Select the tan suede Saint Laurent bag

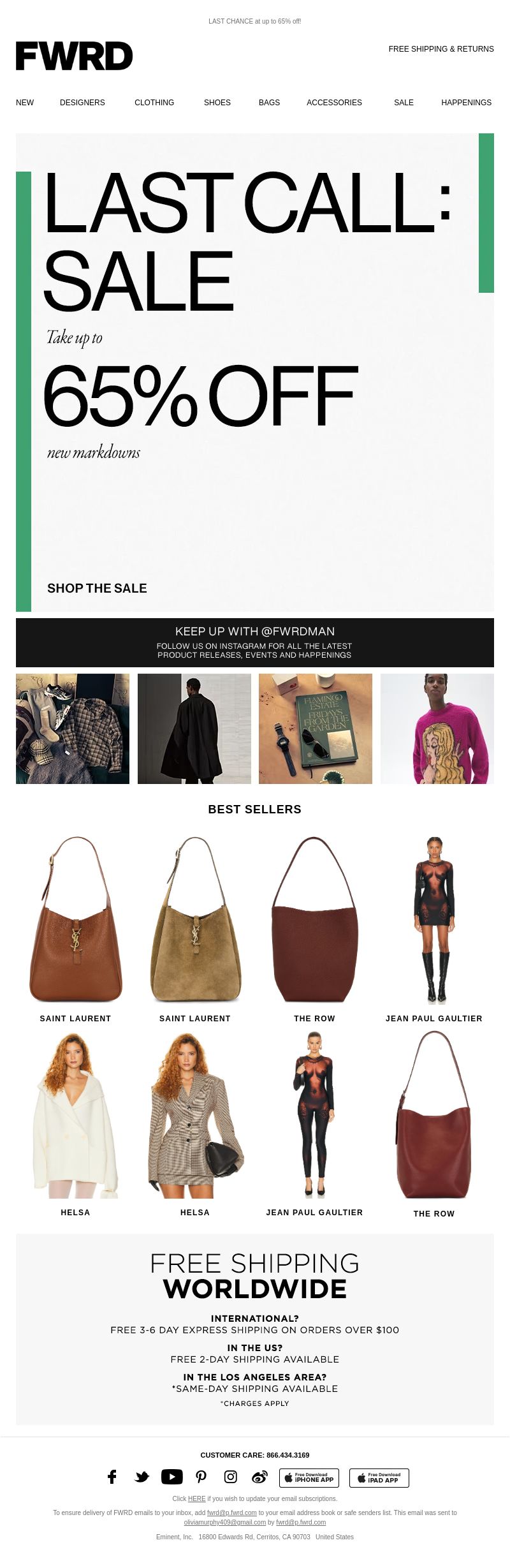click(x=195, y=920)
